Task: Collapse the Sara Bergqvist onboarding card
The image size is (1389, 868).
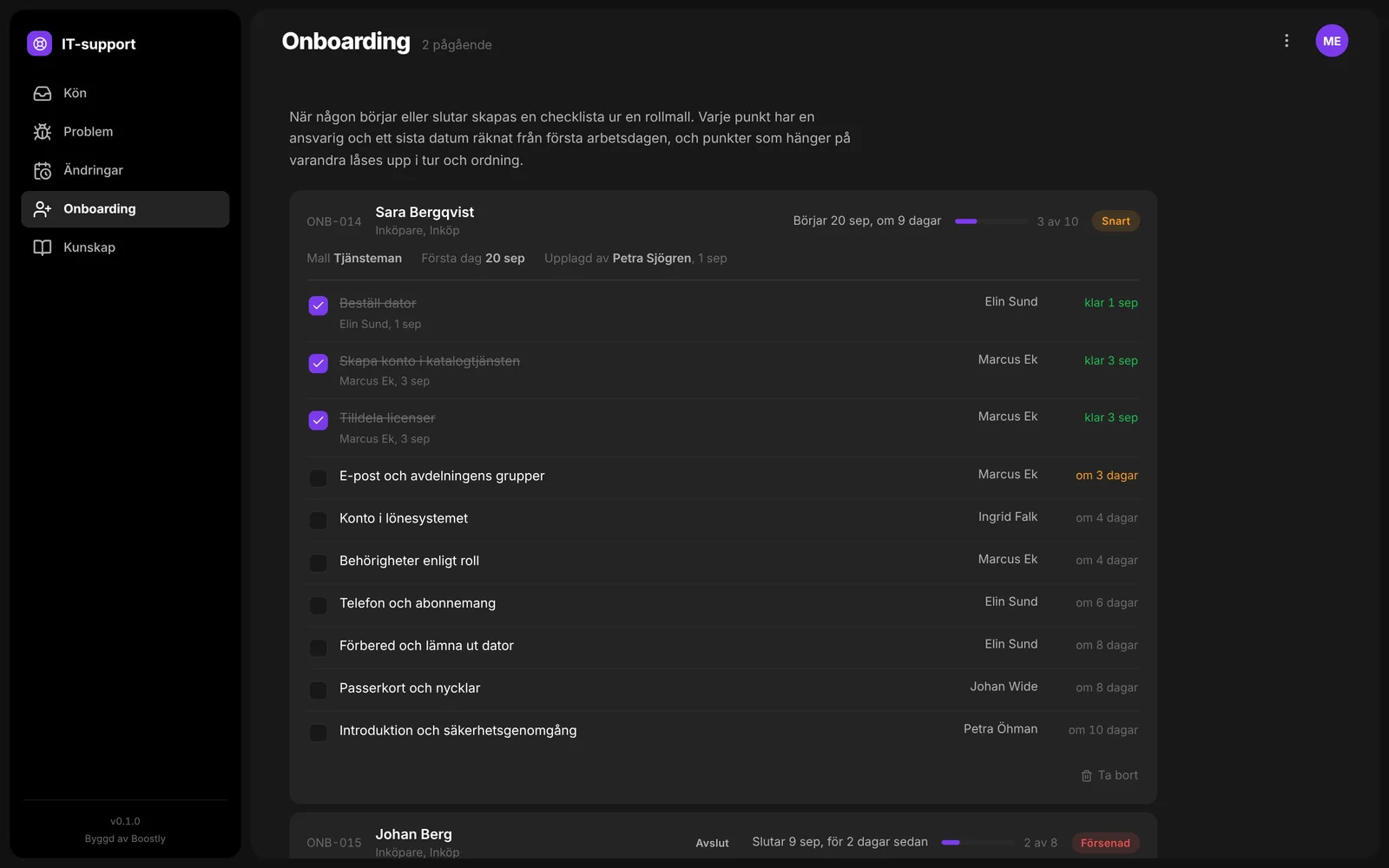Action: coord(722,220)
